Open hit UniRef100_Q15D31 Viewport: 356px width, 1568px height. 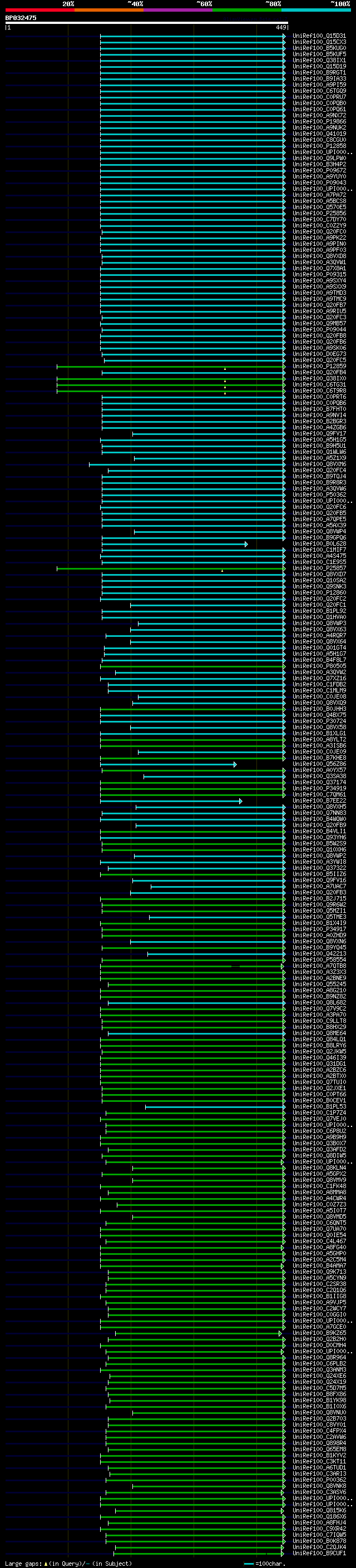pos(319,36)
